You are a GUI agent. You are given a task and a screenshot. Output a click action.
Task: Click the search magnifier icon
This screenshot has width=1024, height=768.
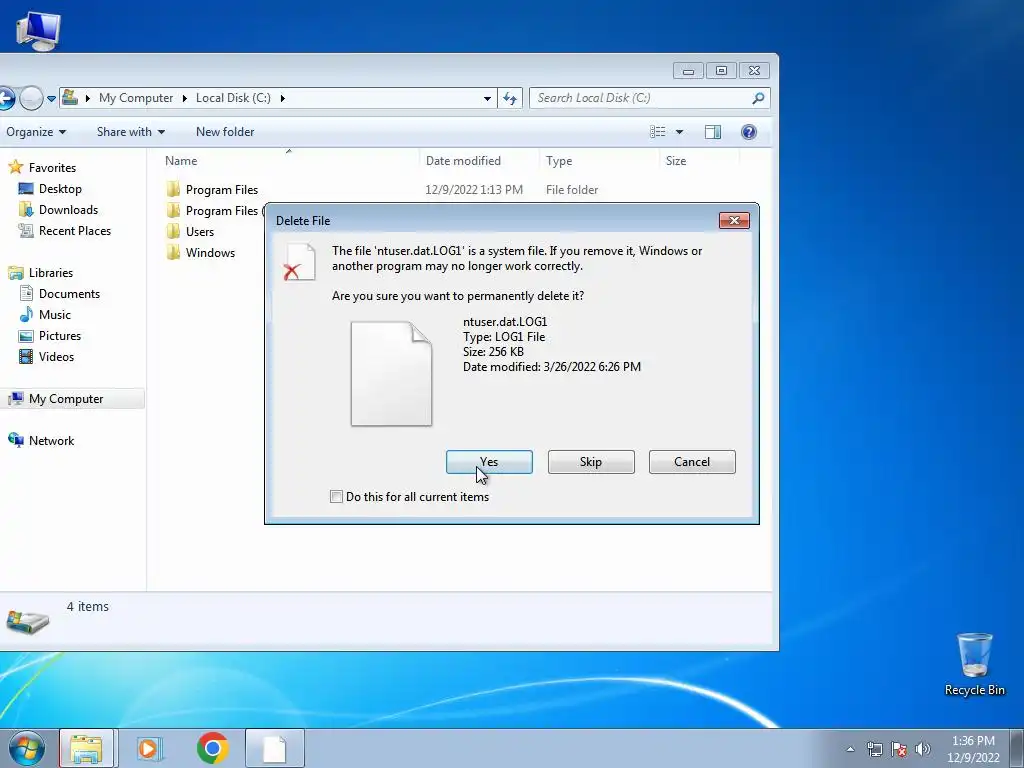tap(758, 98)
